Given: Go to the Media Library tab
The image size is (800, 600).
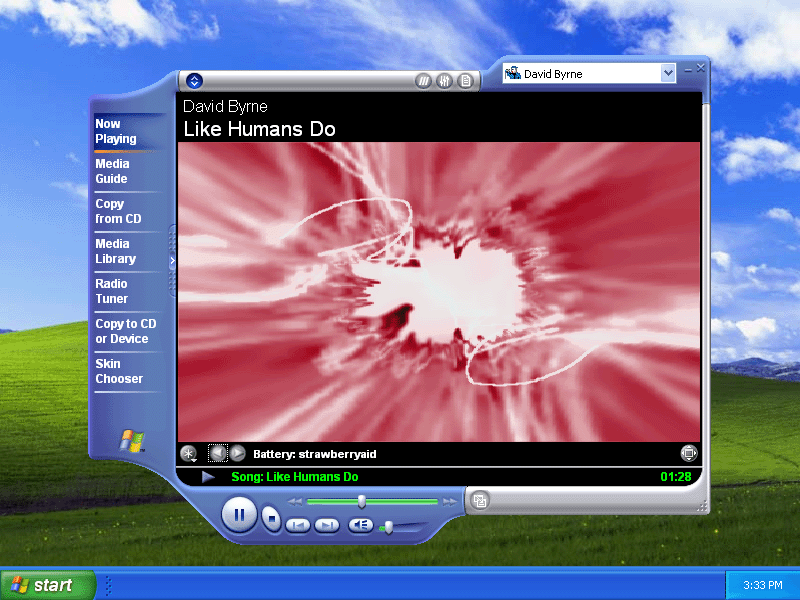Looking at the screenshot, I should 115,251.
